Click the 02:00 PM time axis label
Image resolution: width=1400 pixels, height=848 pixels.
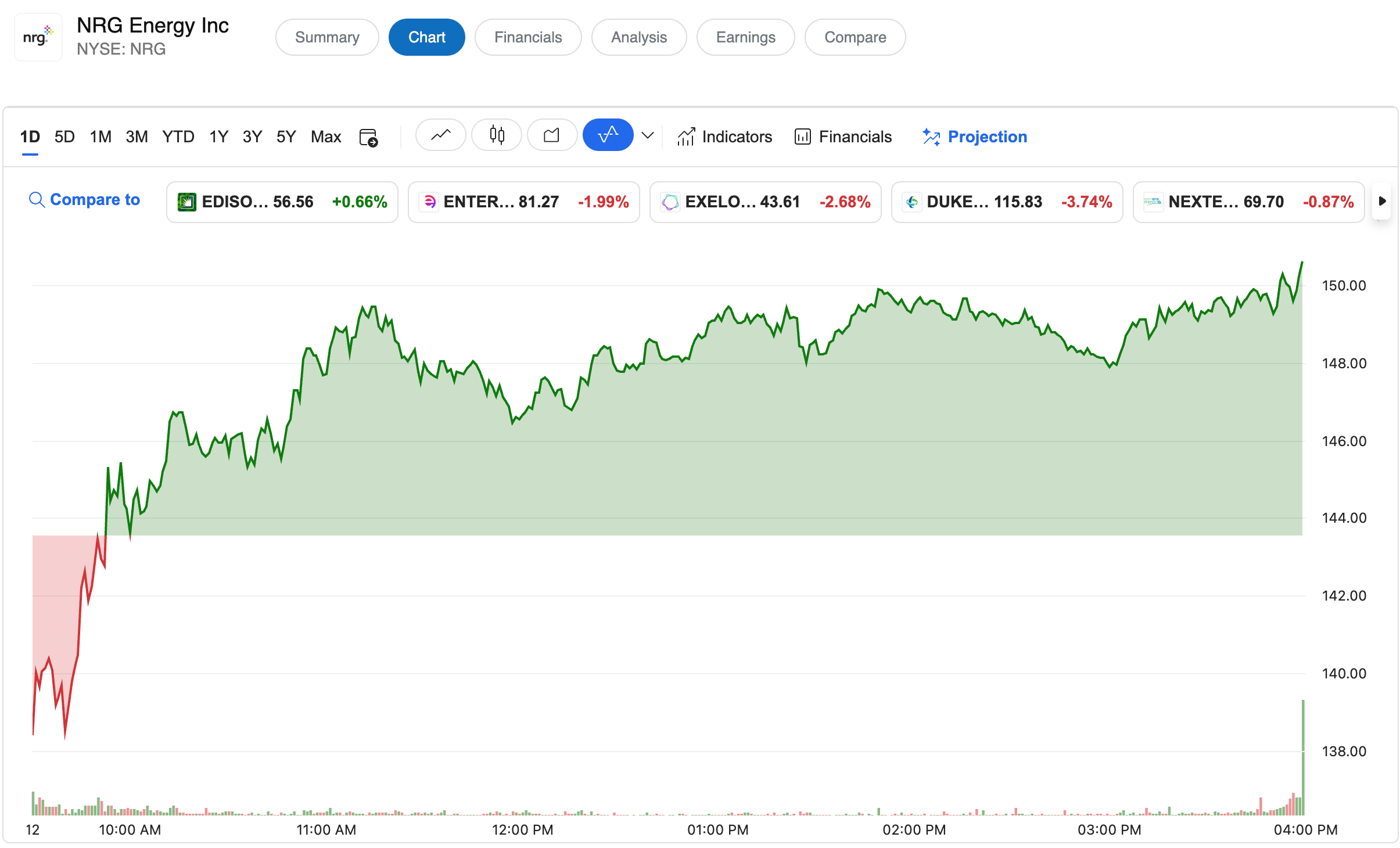[x=914, y=830]
